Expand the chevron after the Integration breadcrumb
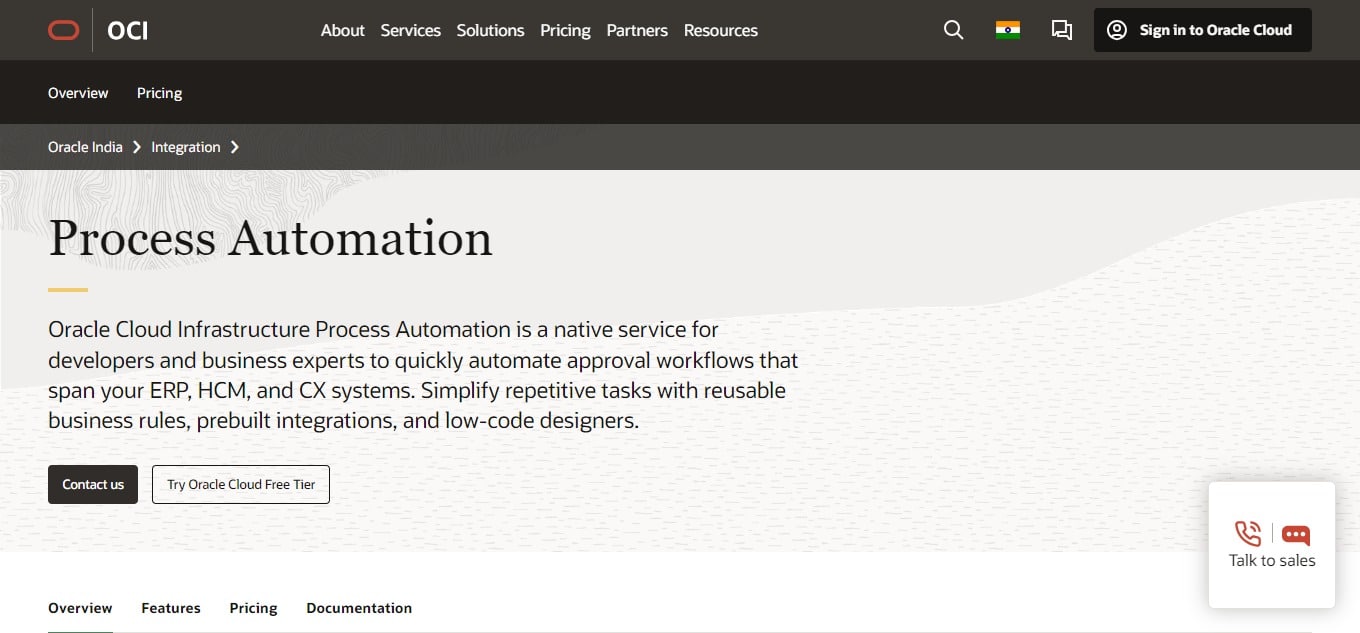The image size is (1360, 633). tap(235, 146)
